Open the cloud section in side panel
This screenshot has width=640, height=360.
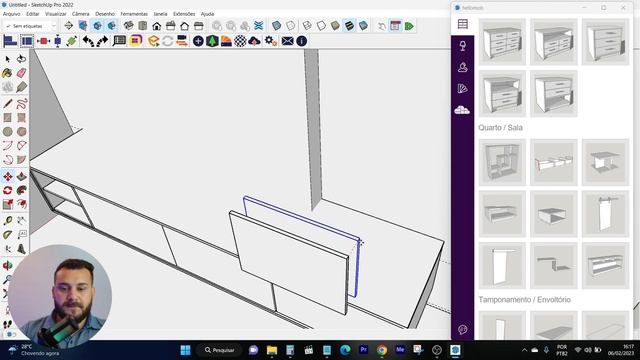tap(462, 110)
